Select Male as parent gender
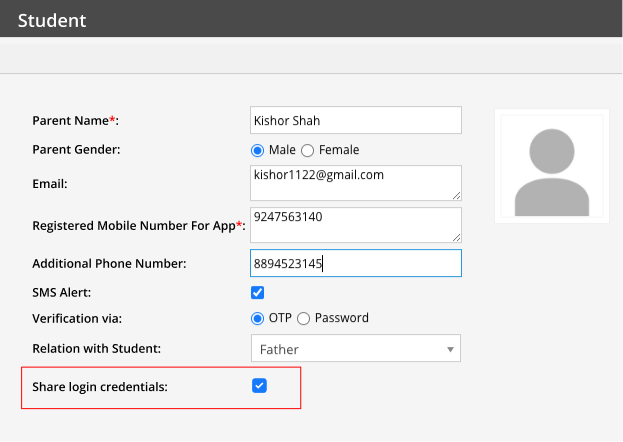The width and height of the screenshot is (623, 442). point(258,150)
